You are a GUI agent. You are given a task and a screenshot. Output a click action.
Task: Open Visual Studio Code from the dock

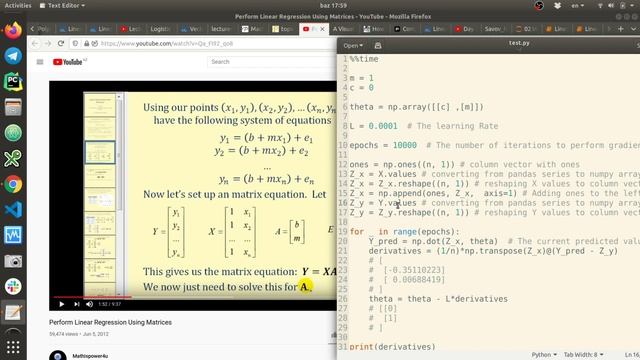[13, 210]
